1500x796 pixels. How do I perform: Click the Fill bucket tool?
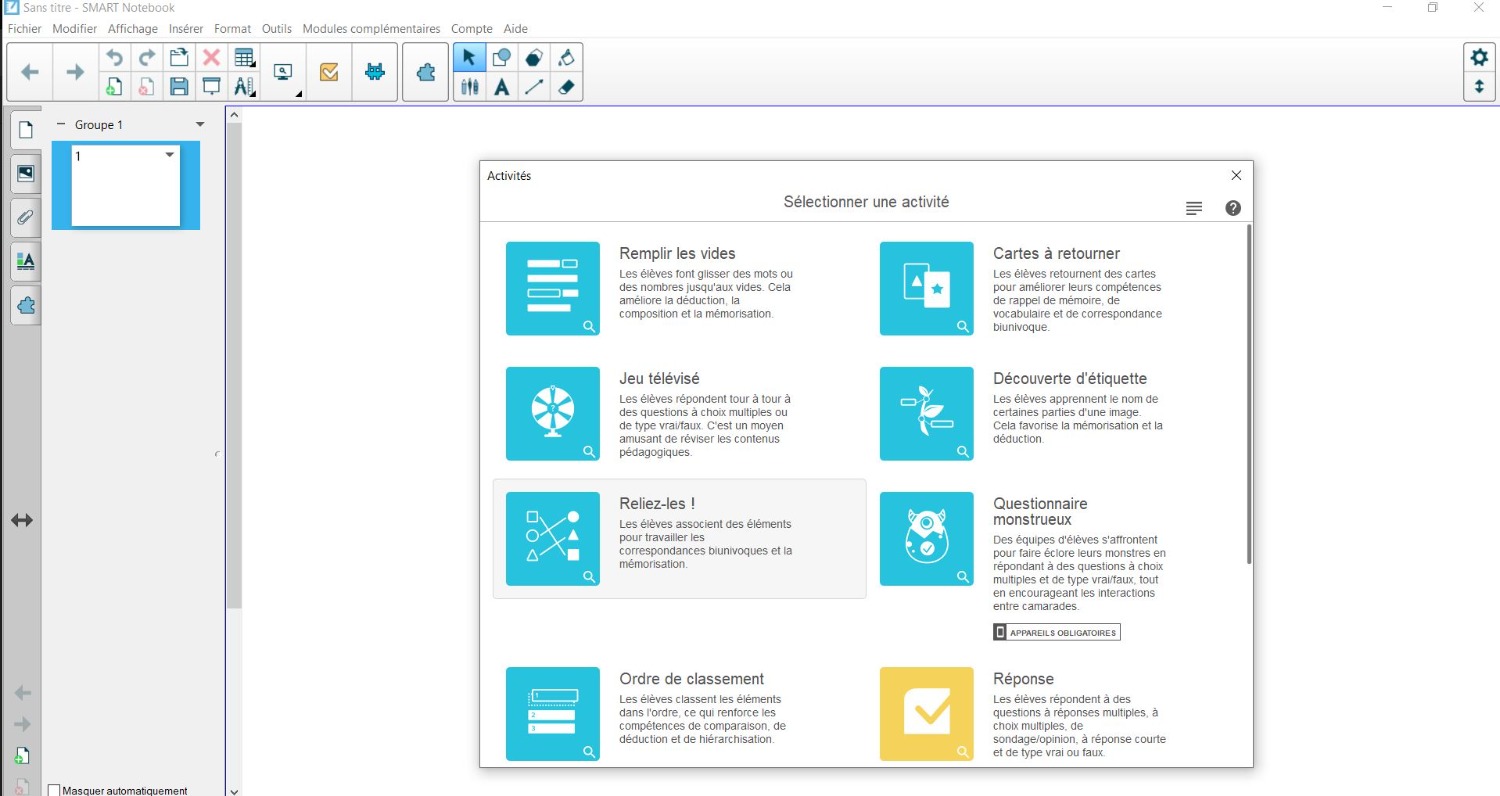pos(566,58)
